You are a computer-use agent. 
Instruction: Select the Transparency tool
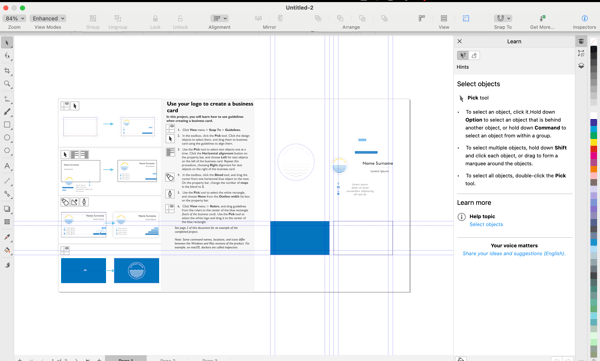pyautogui.click(x=7, y=222)
